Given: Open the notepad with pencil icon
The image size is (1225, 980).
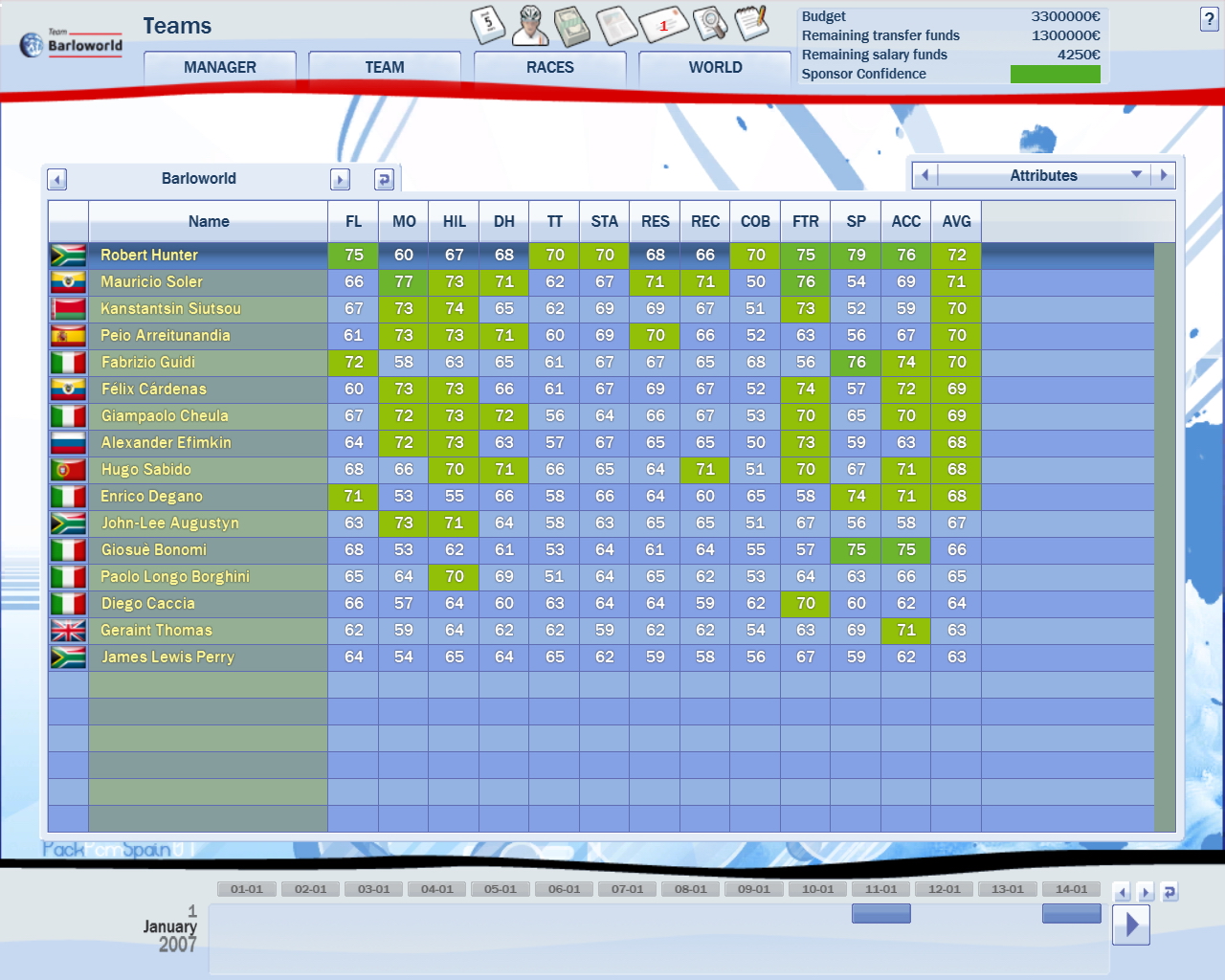Looking at the screenshot, I should [752, 23].
